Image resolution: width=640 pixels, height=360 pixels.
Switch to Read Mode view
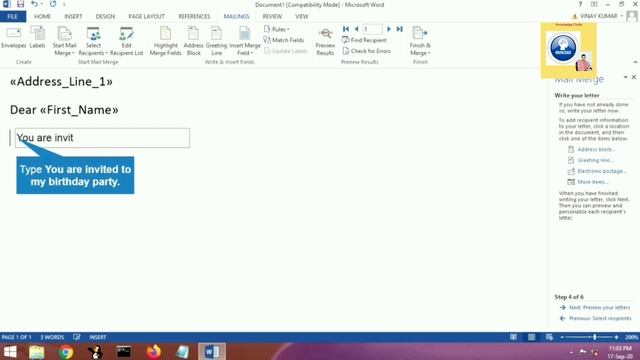pyautogui.click(x=513, y=337)
